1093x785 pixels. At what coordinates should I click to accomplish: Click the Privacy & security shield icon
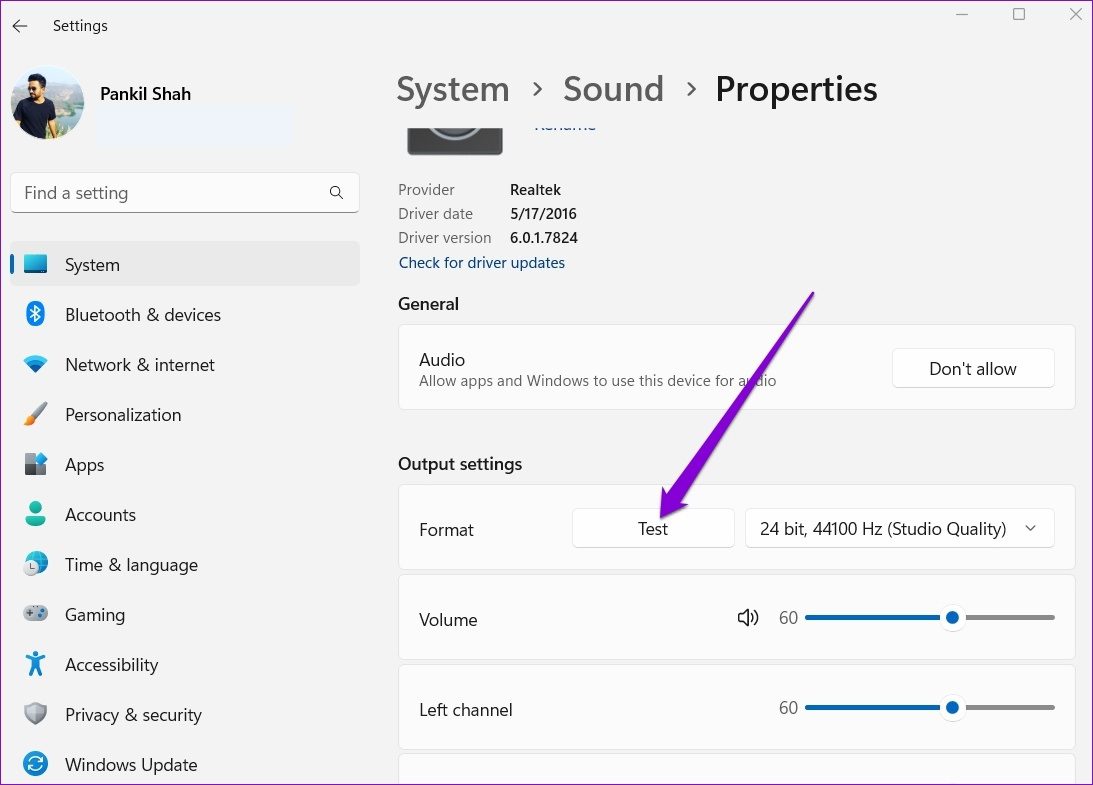pyautogui.click(x=36, y=714)
